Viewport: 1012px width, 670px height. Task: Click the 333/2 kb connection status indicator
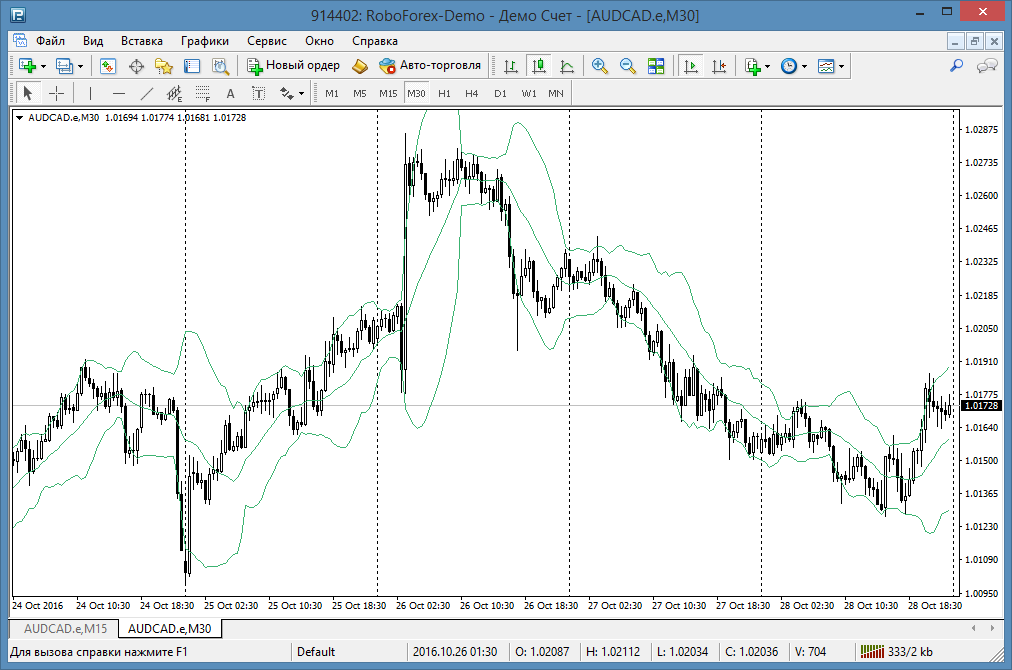click(x=897, y=652)
